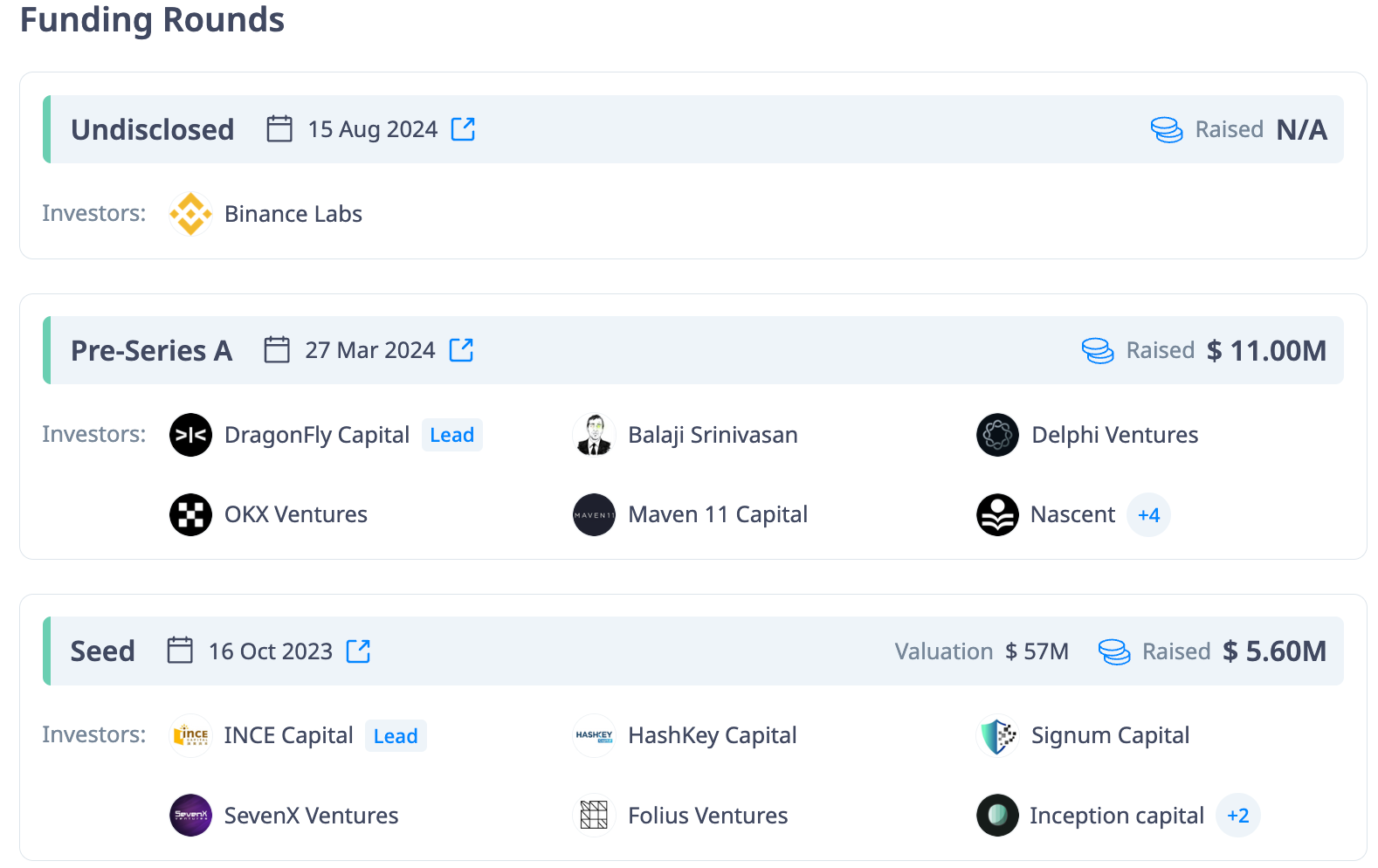Click the SevenX Ventures logo

[190, 816]
